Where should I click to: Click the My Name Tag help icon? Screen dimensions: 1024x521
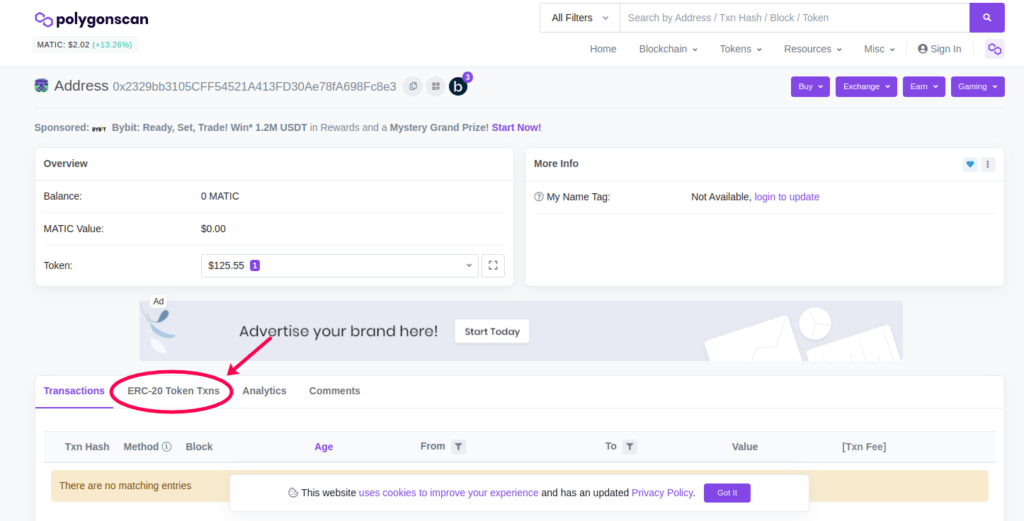pos(539,197)
